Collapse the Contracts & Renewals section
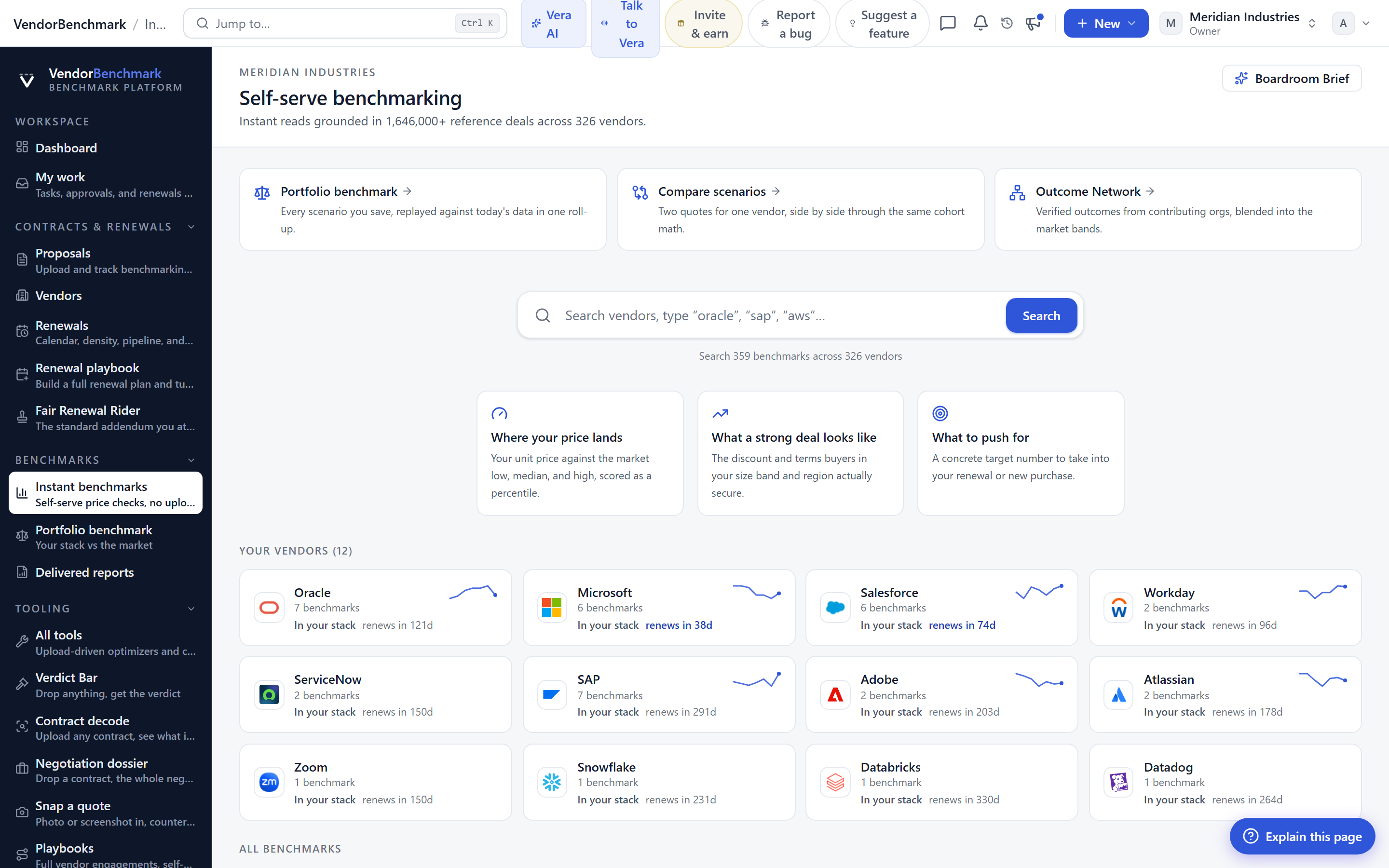Image resolution: width=1389 pixels, height=868 pixels. pos(191,227)
